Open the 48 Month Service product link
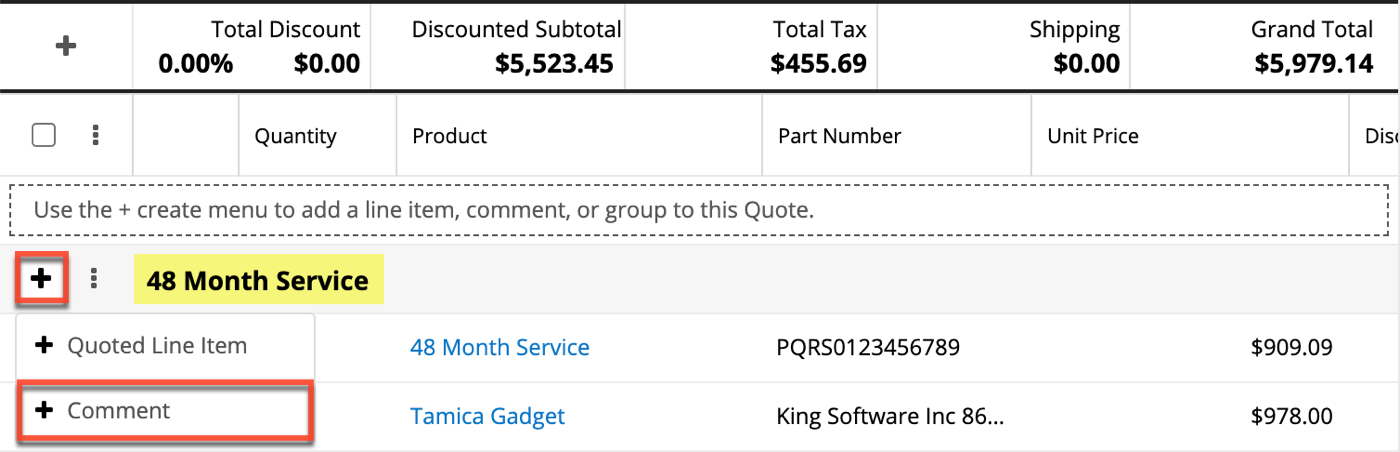 coord(499,347)
